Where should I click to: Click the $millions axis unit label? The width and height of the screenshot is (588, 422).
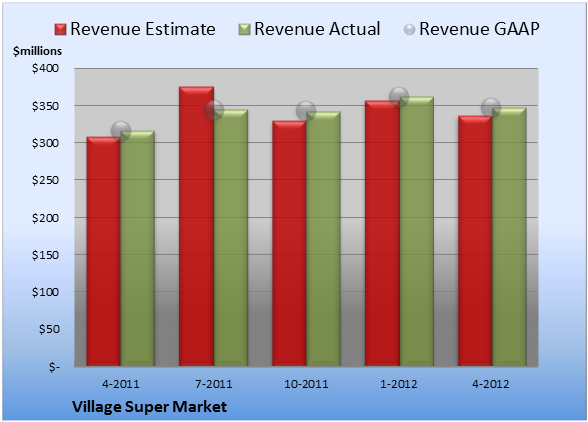click(x=38, y=51)
